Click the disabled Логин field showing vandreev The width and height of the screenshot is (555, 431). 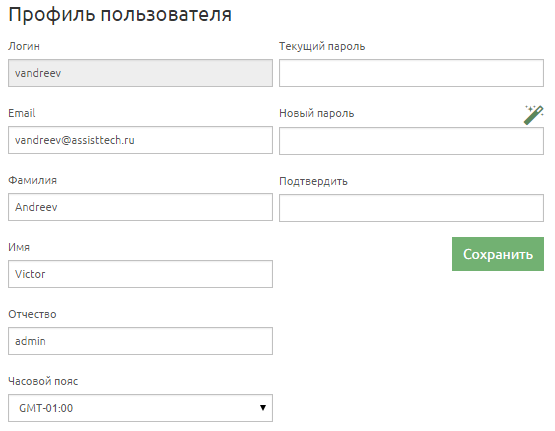[x=141, y=73]
